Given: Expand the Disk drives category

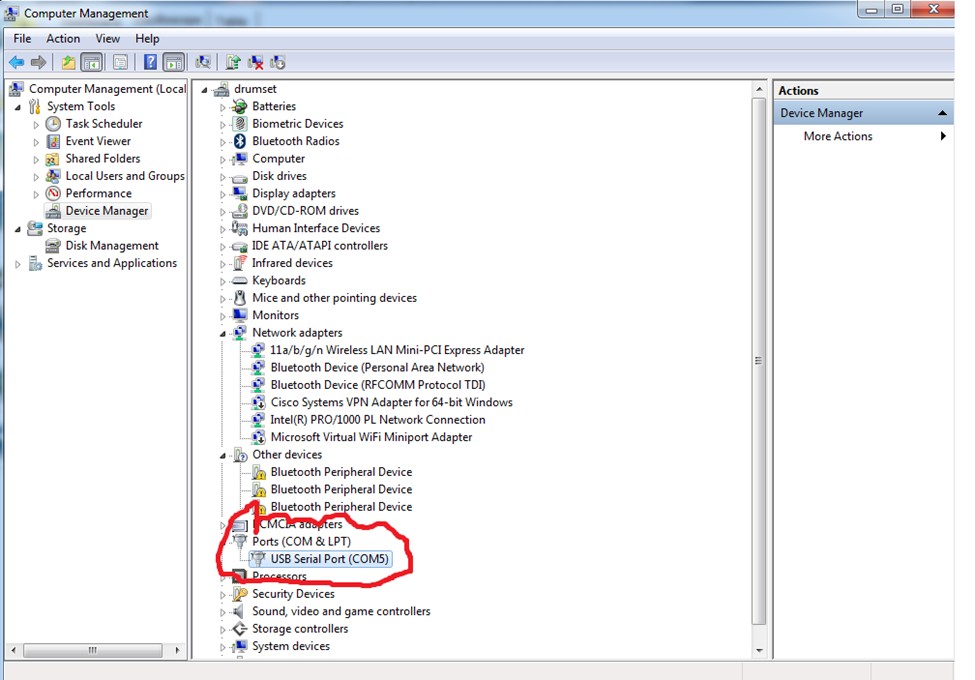Looking at the screenshot, I should click(223, 177).
